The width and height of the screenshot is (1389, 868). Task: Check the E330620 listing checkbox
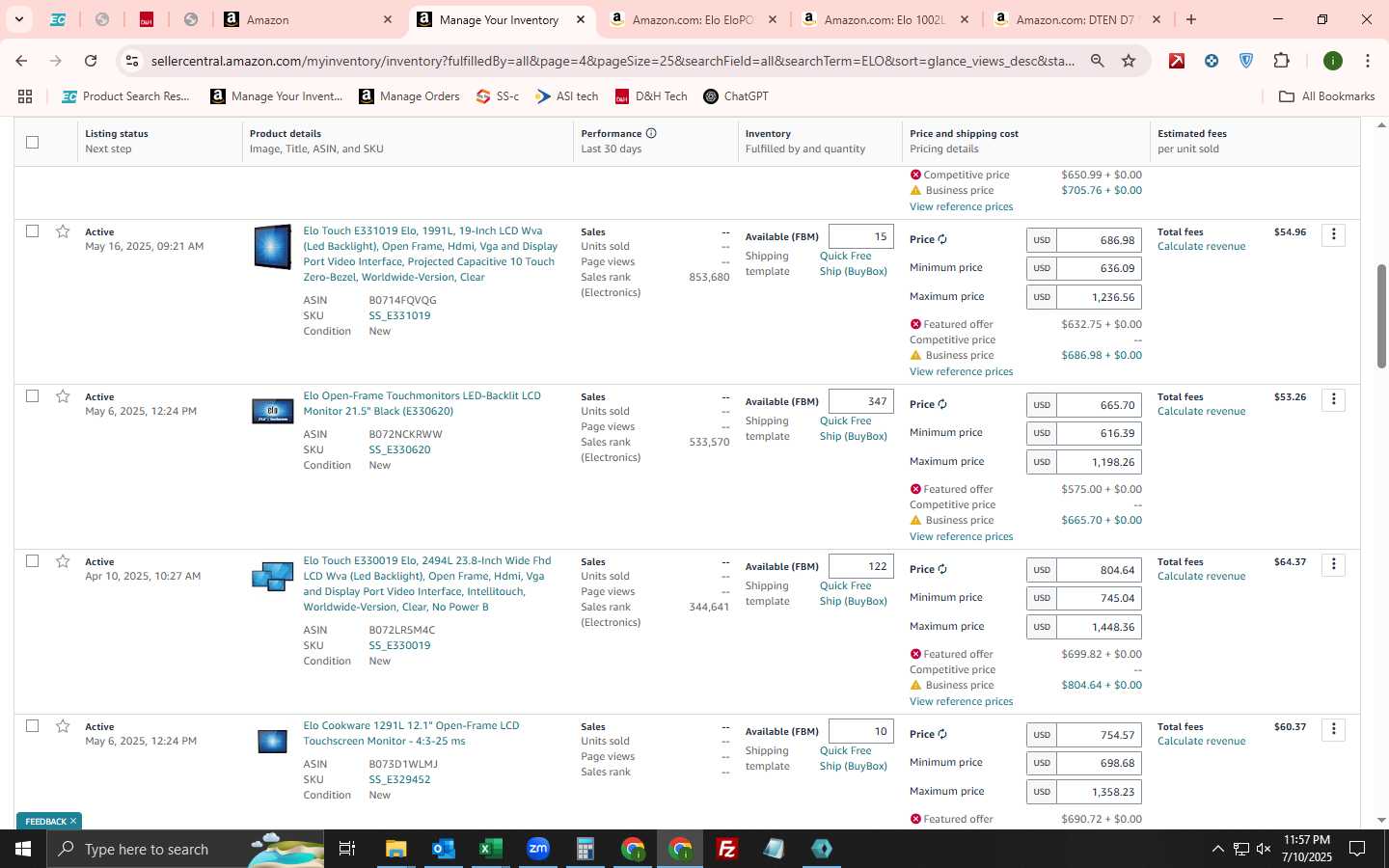(x=32, y=396)
